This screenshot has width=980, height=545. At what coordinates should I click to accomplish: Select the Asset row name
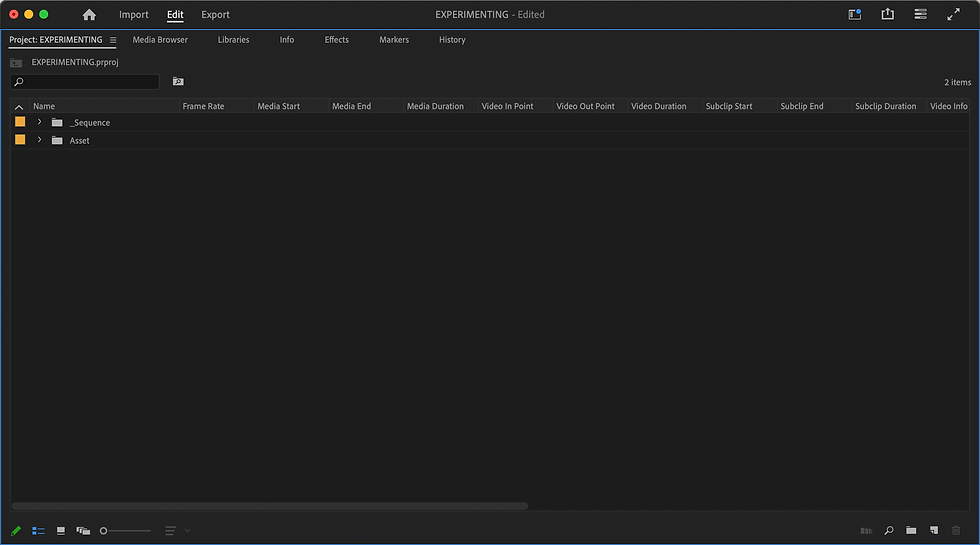[79, 141]
